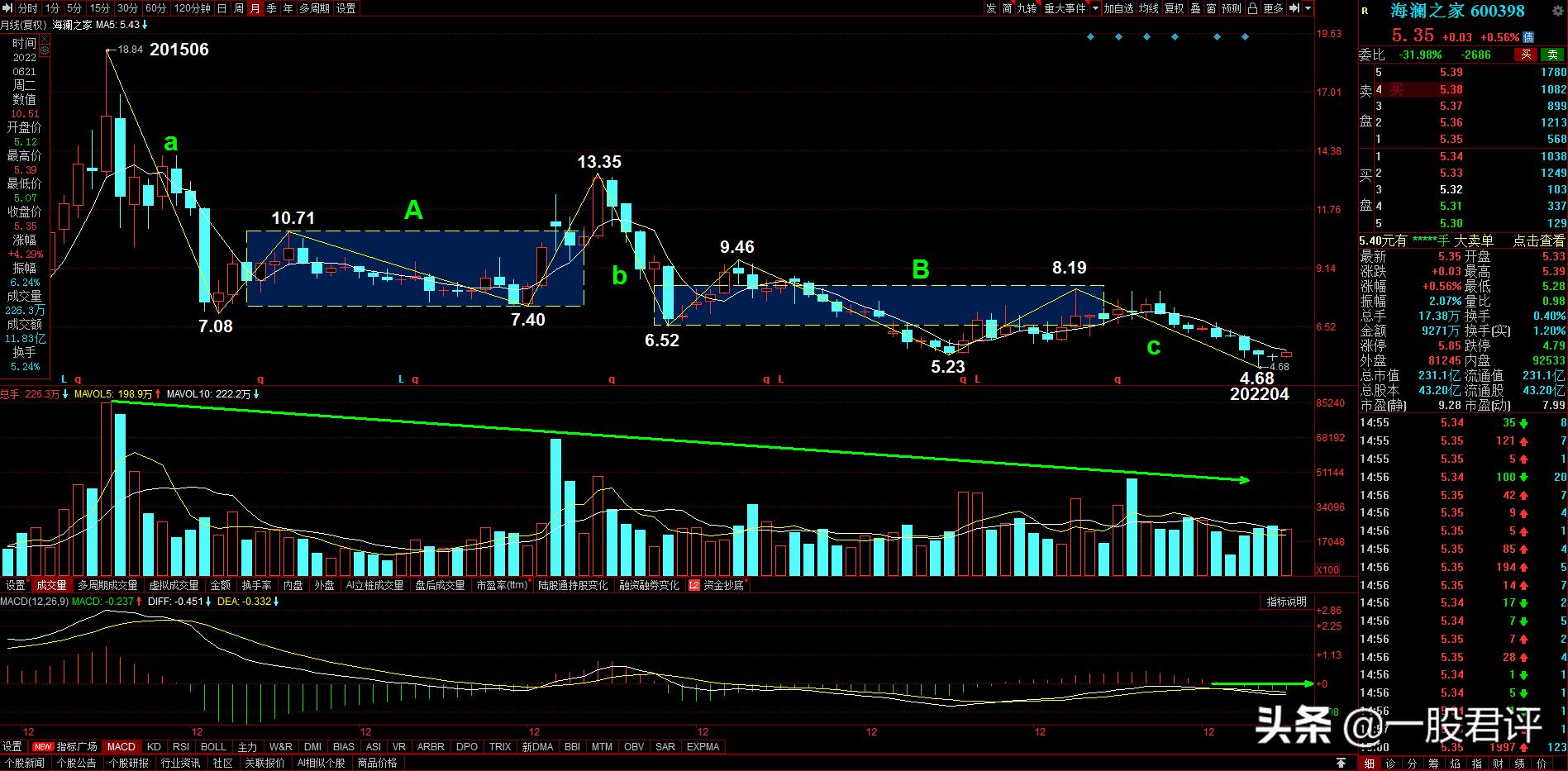Click the 18.84 peak price label on the chart

[x=130, y=50]
